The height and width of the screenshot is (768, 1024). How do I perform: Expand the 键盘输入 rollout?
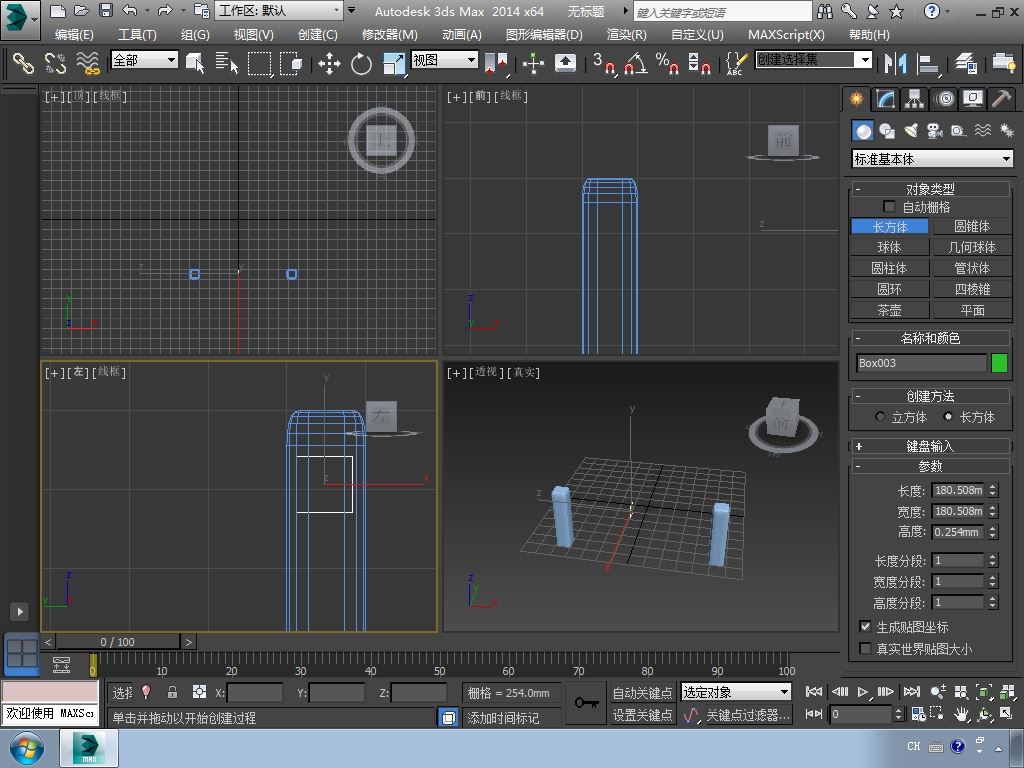[930, 446]
